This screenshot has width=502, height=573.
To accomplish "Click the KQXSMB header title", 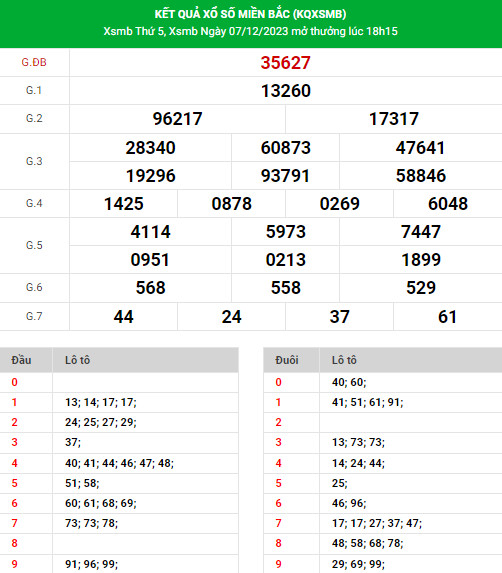I will [251, 14].
